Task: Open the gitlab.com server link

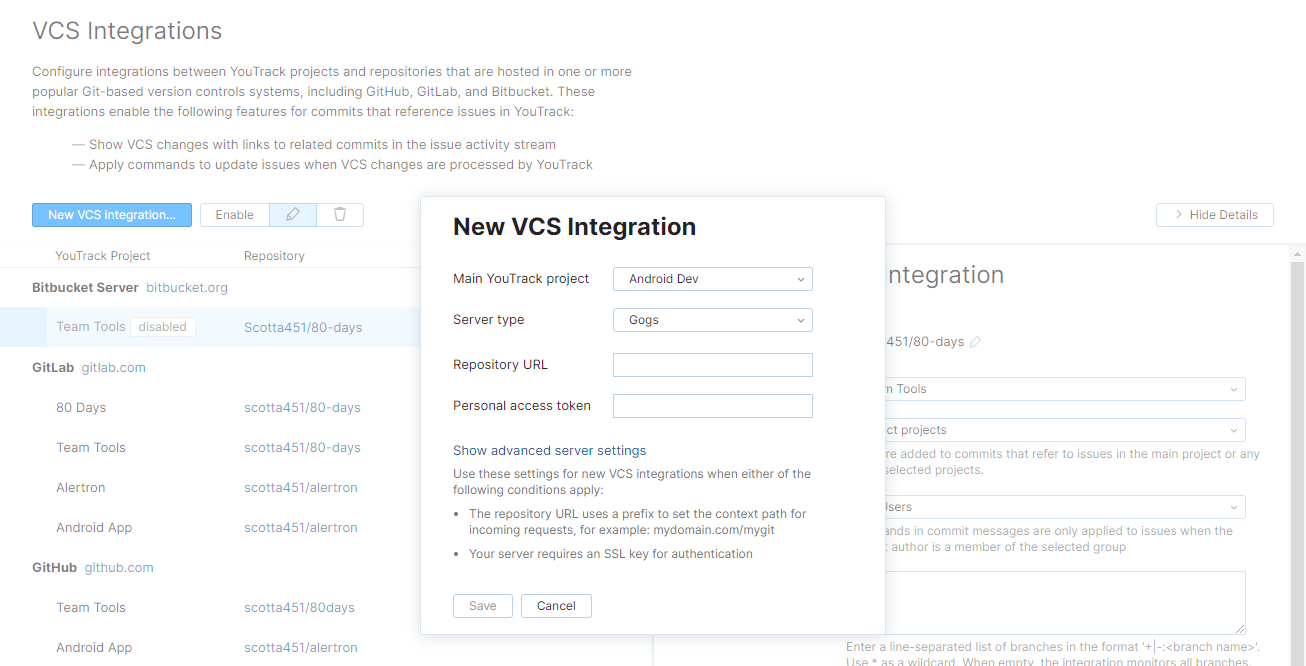Action: click(x=113, y=368)
